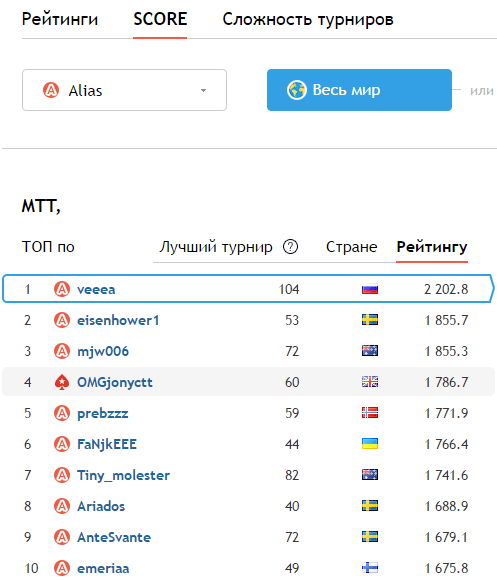Open Tiny_molester player link

(123, 475)
